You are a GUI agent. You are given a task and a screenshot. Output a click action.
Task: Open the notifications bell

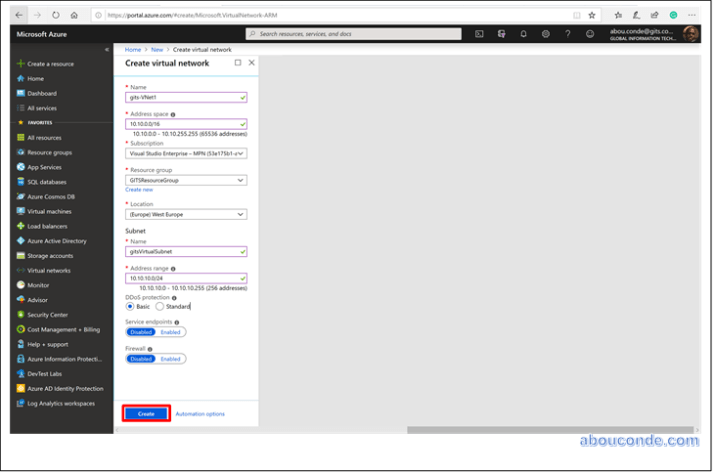click(523, 34)
